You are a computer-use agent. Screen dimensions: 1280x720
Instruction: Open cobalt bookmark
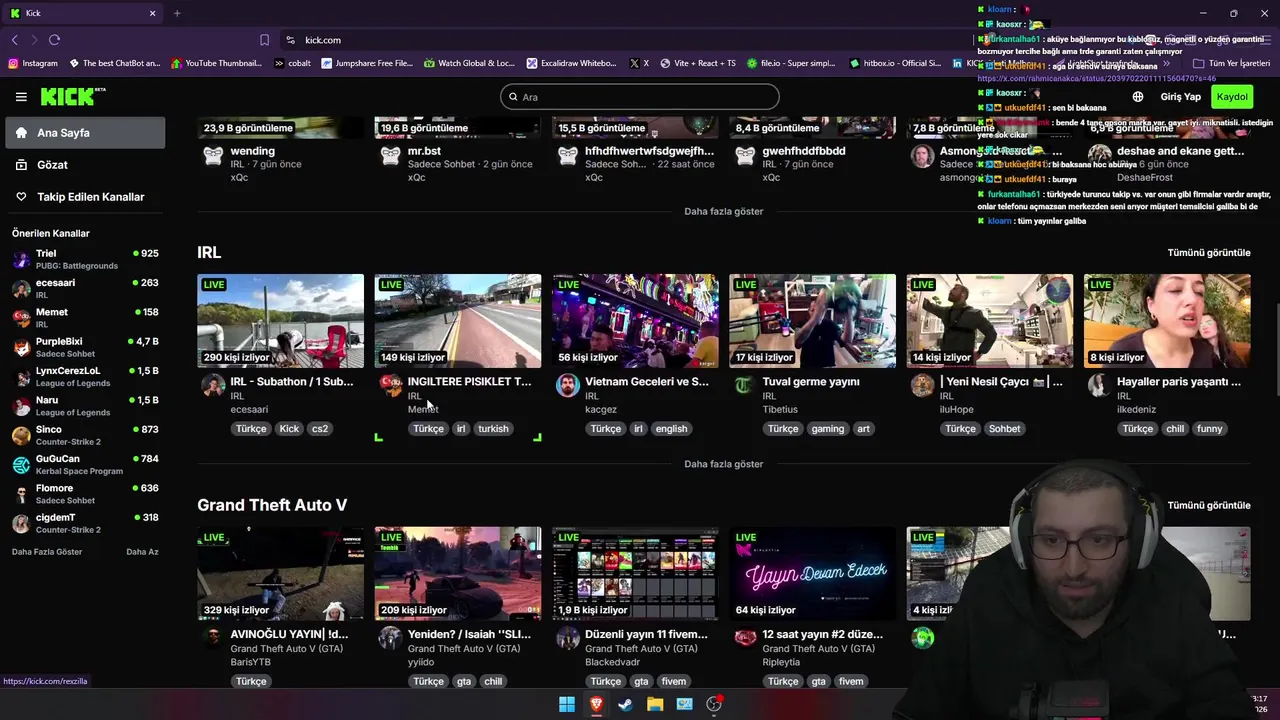[292, 63]
